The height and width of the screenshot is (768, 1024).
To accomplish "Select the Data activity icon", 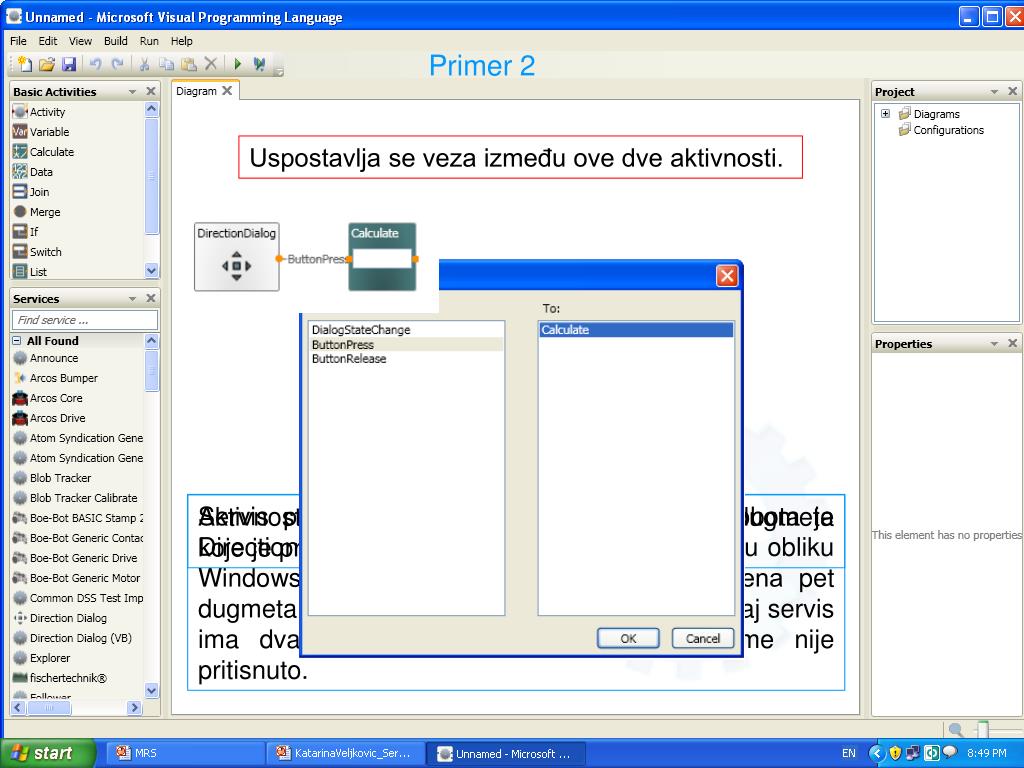I will (20, 172).
